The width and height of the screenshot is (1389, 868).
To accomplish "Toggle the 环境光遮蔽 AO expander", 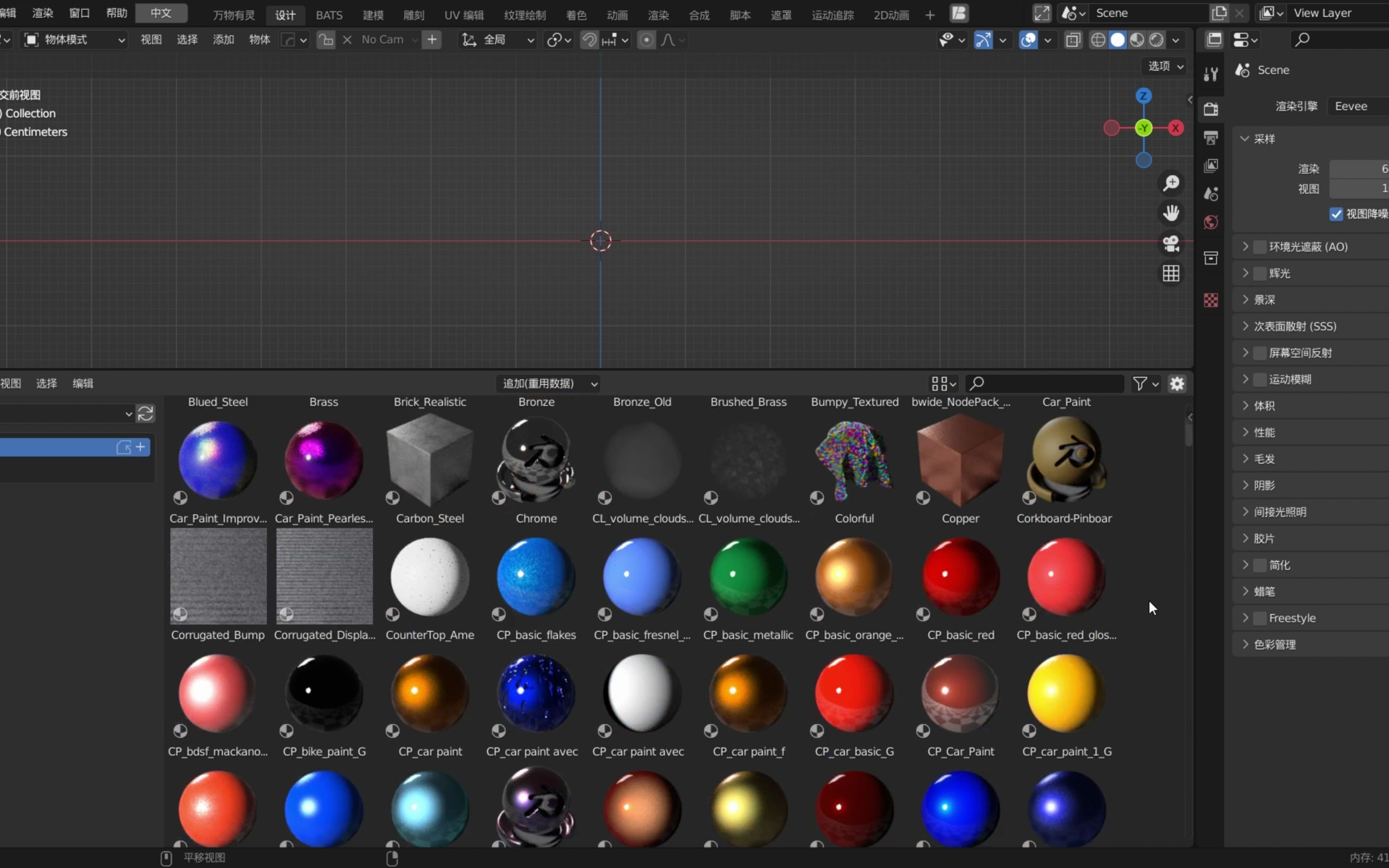I will (1244, 246).
